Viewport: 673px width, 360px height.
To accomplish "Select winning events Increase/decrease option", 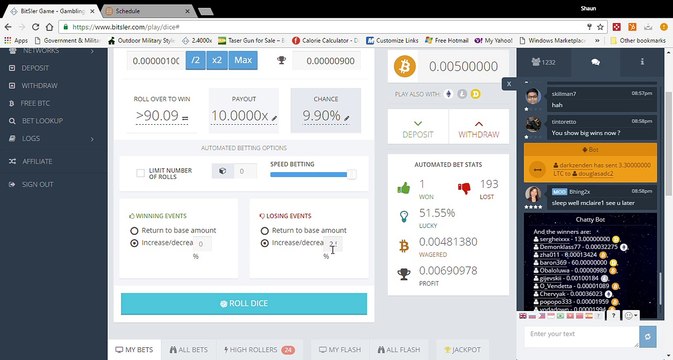I will (x=134, y=243).
